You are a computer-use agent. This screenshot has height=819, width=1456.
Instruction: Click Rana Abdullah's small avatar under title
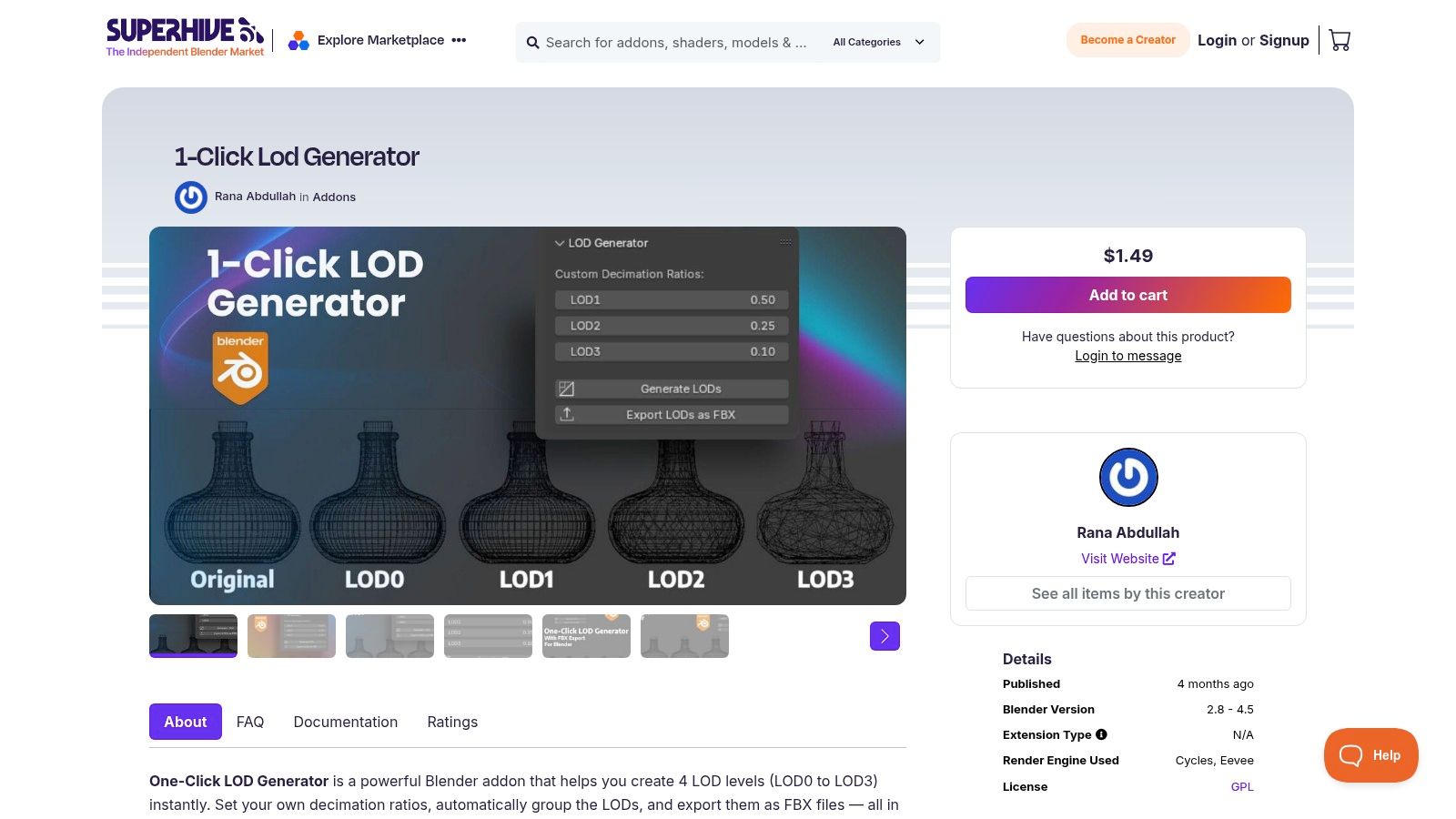pyautogui.click(x=191, y=197)
